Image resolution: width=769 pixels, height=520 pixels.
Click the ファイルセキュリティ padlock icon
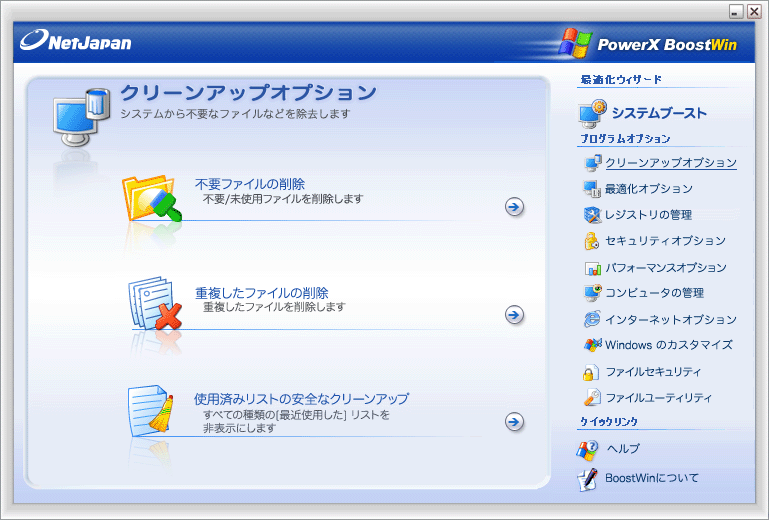pos(591,372)
